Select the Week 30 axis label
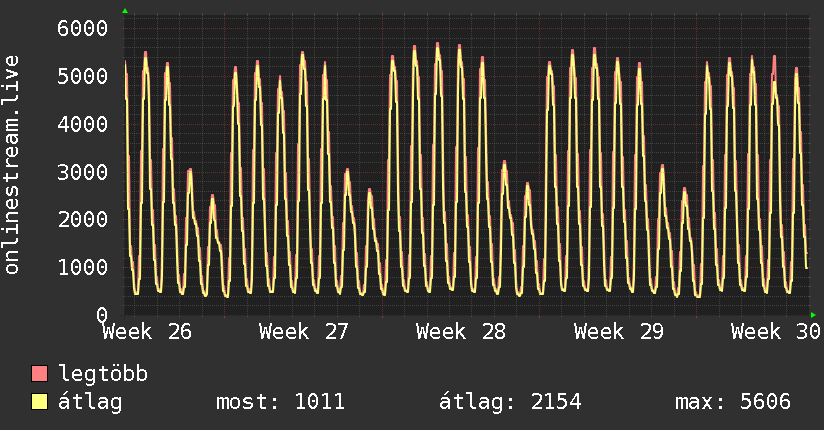Image resolution: width=824 pixels, height=430 pixels. (776, 332)
